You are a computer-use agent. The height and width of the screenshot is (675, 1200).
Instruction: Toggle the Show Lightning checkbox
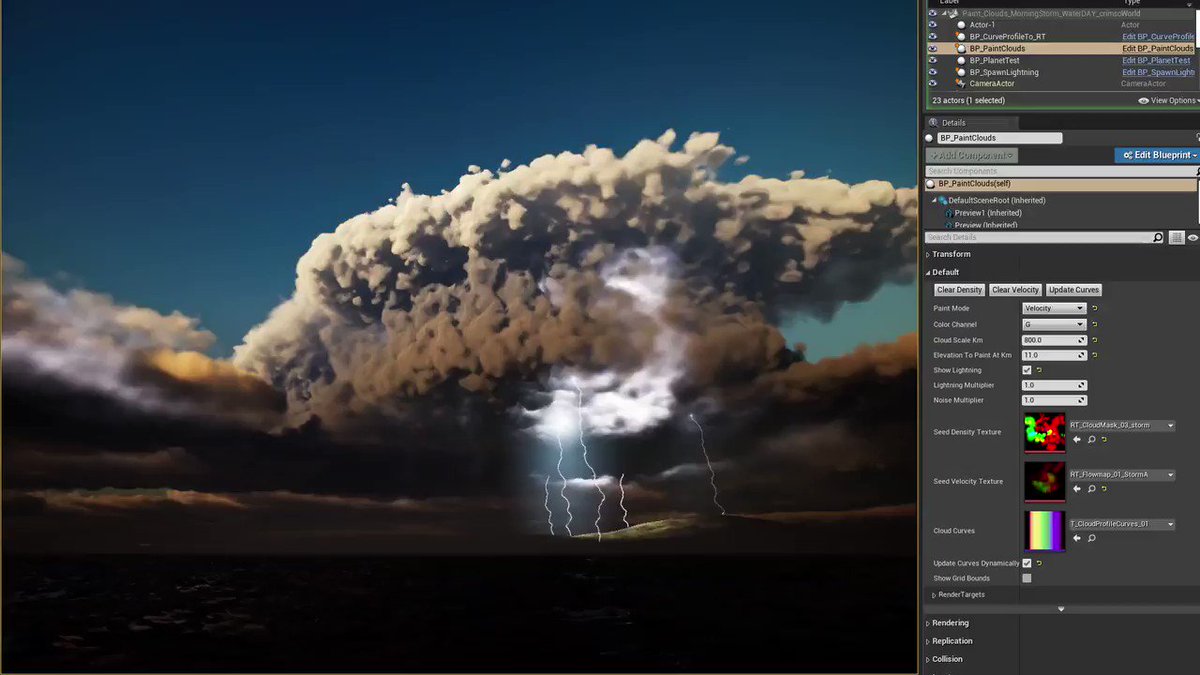coord(1027,370)
